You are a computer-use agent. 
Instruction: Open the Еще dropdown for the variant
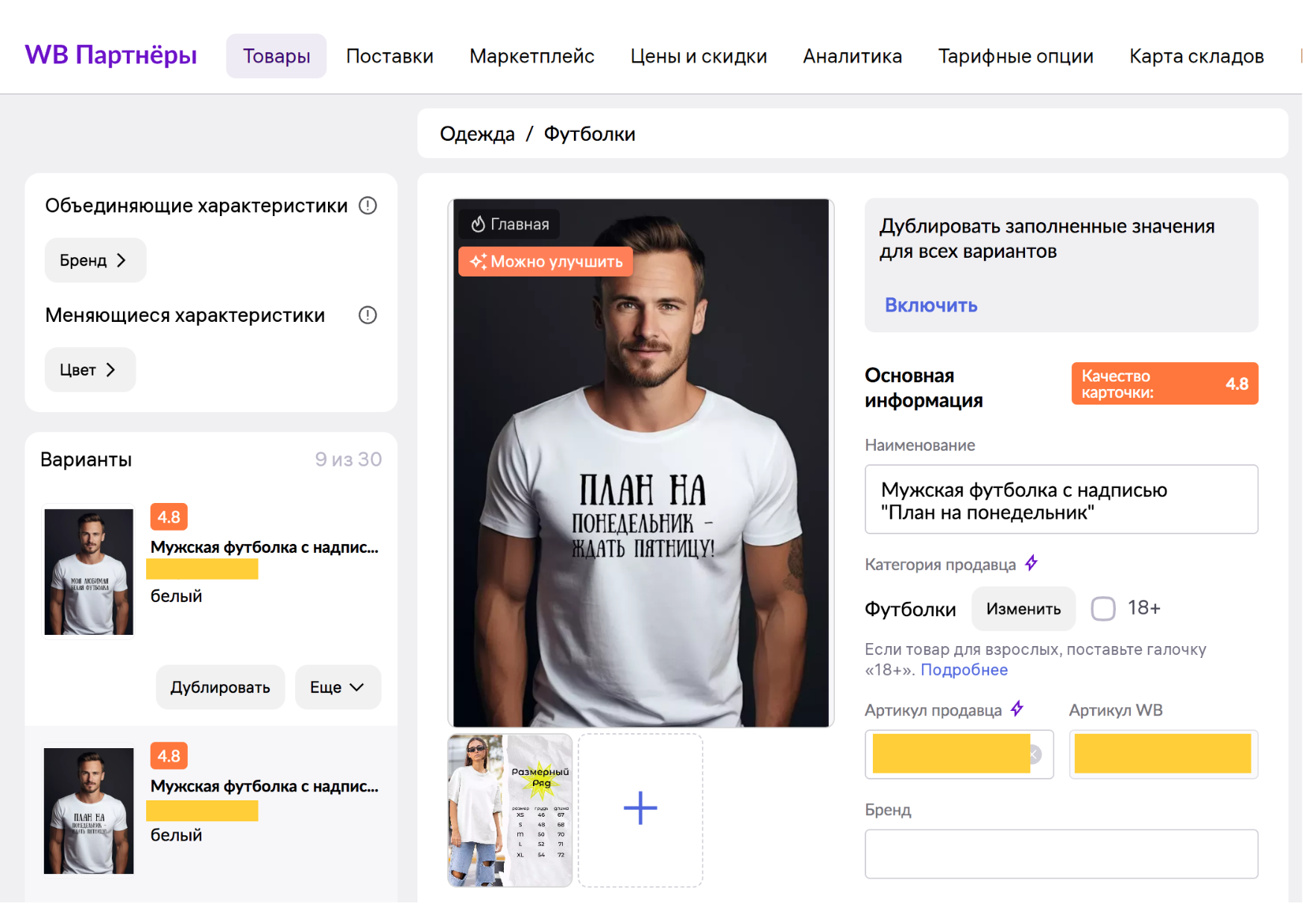[x=338, y=687]
